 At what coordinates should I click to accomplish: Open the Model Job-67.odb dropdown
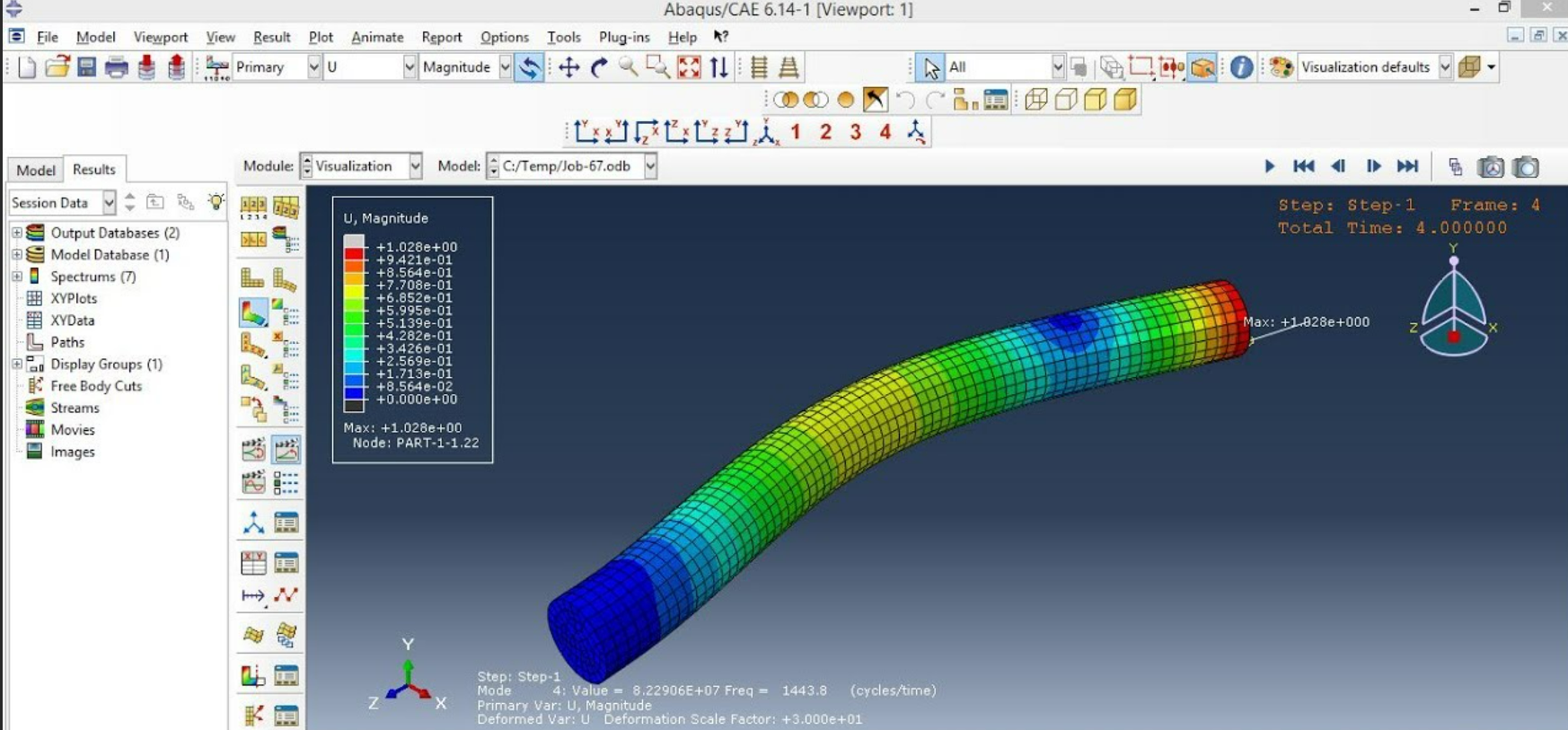point(650,166)
